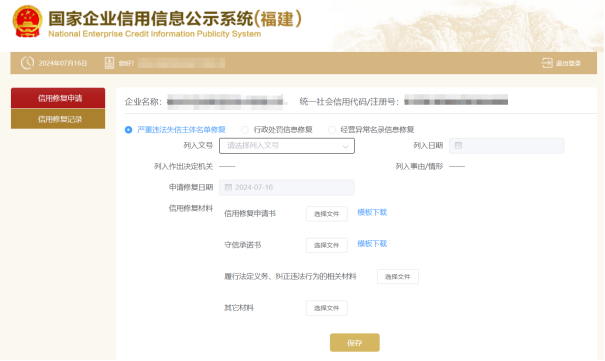Click the 企业名称 label
The height and width of the screenshot is (361, 605).
tap(143, 102)
